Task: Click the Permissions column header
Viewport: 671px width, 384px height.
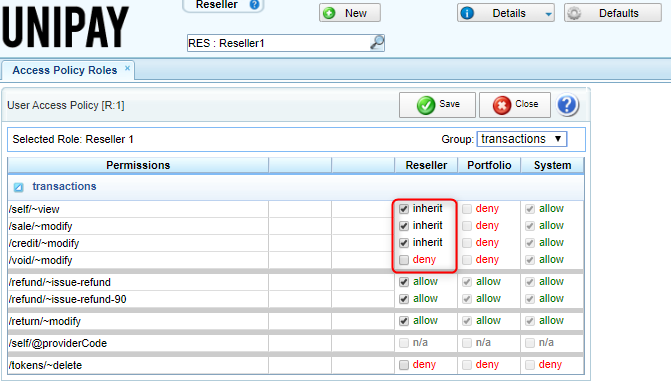Action: tap(138, 165)
